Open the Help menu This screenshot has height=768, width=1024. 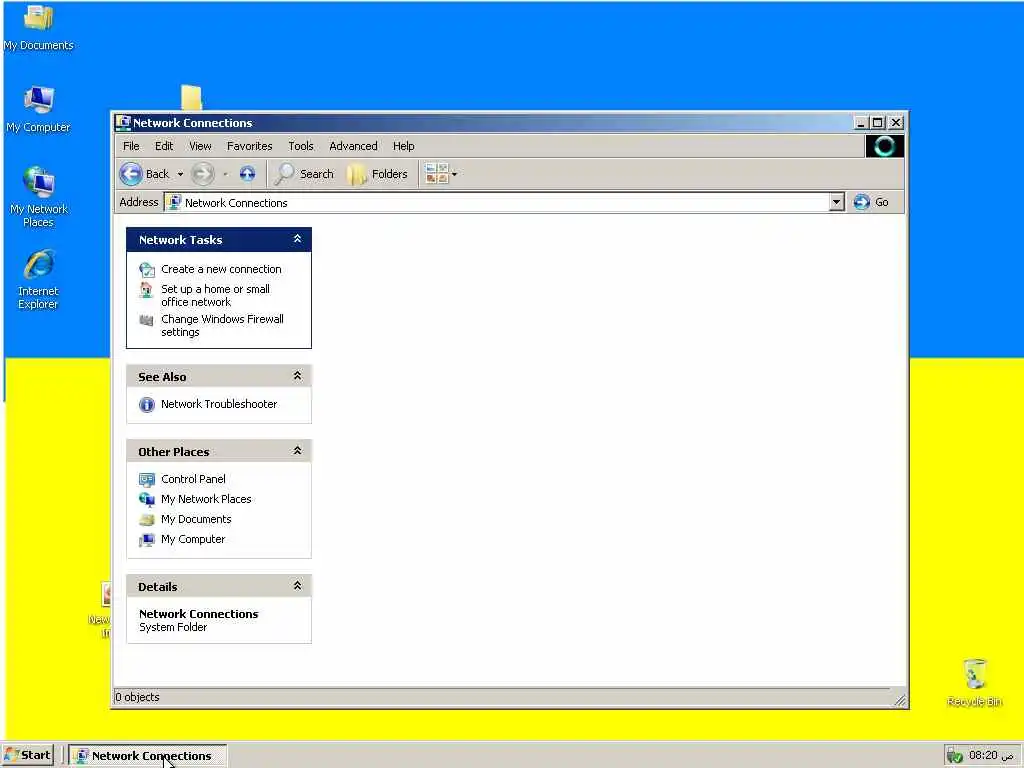coord(404,146)
